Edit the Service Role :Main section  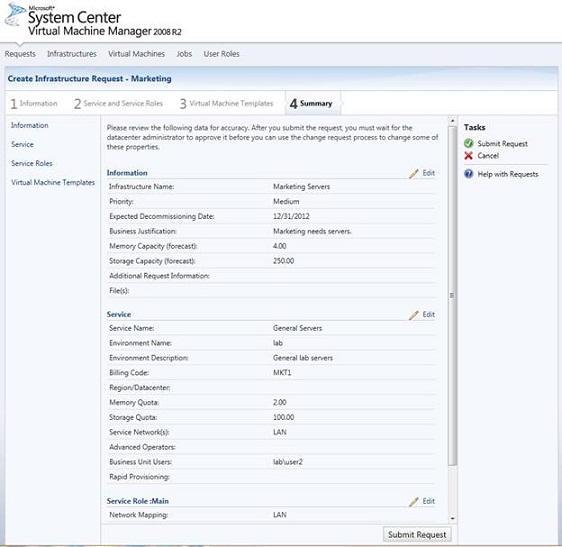tap(429, 501)
